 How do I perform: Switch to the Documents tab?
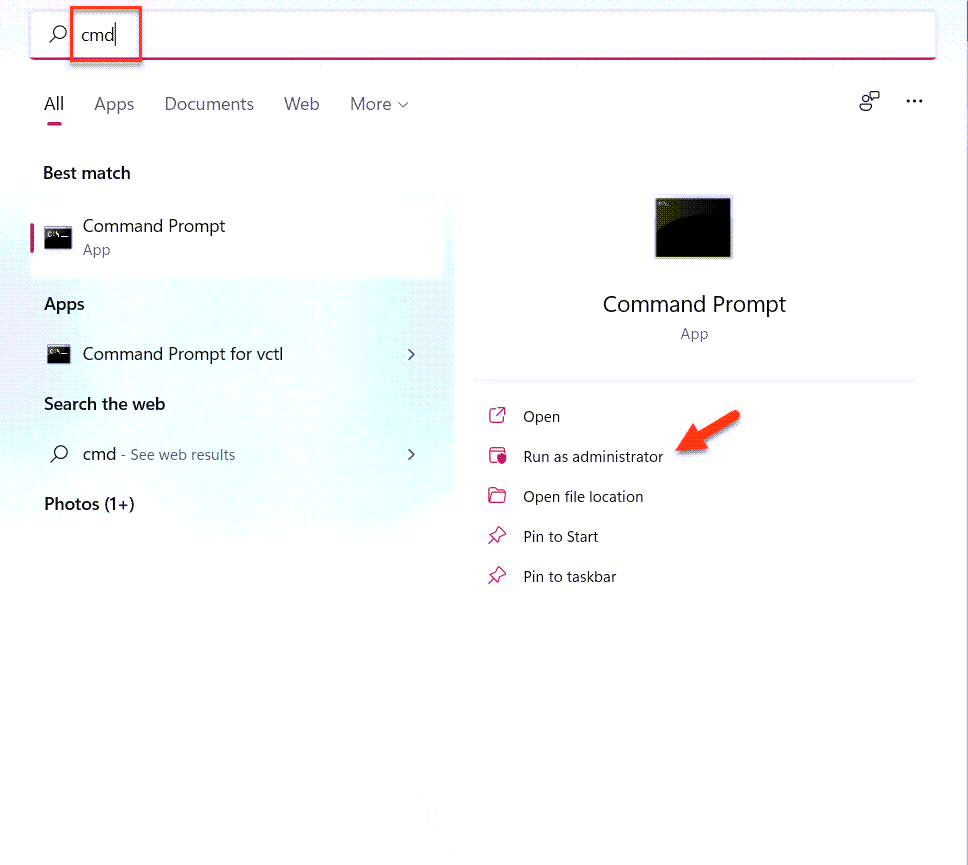(209, 104)
